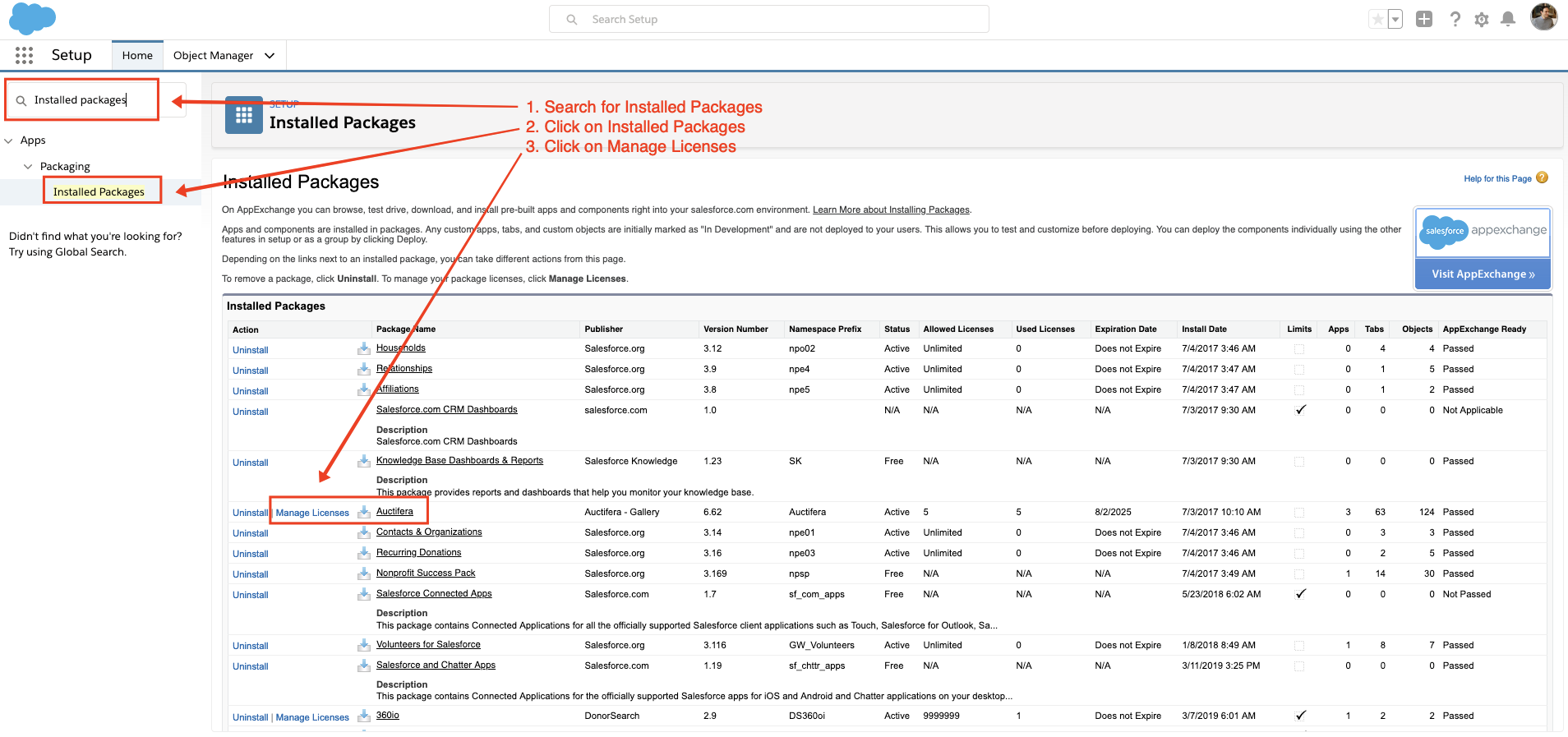Click the Install Date column header

1204,329
